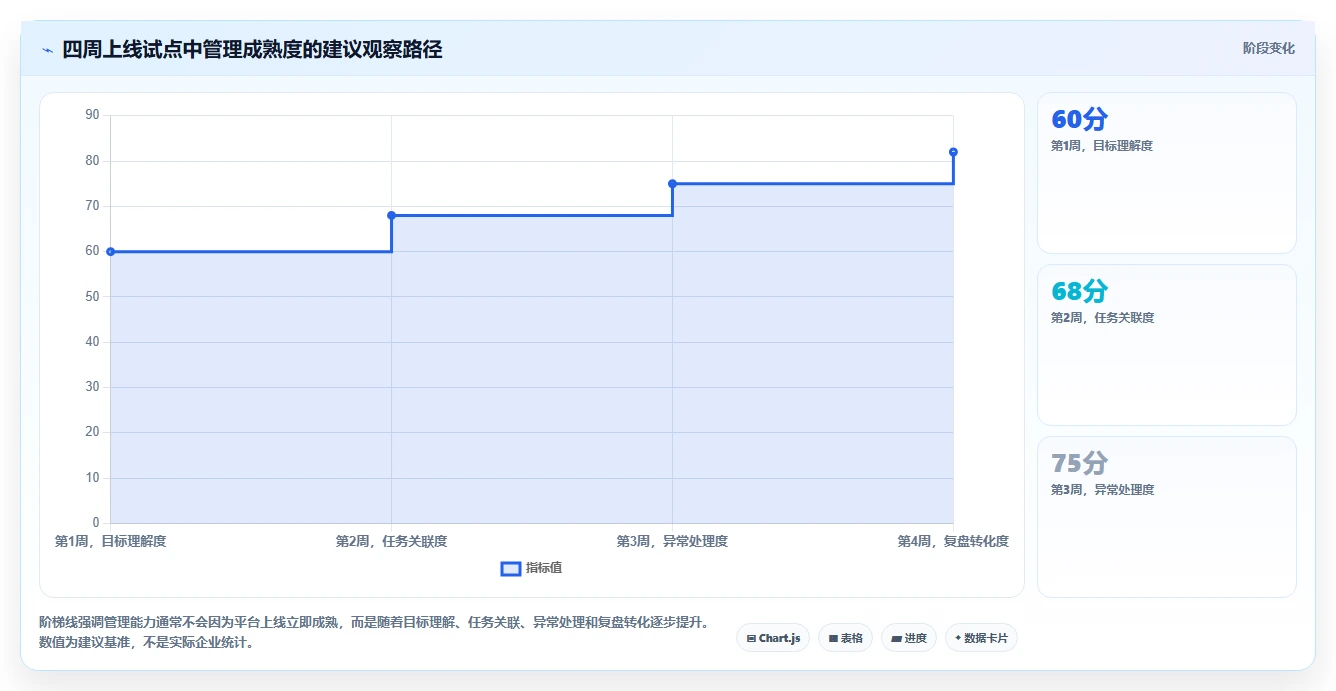The height and width of the screenshot is (691, 1336).
Task: Click the week 3 data point at 75
Action: pyautogui.click(x=672, y=184)
